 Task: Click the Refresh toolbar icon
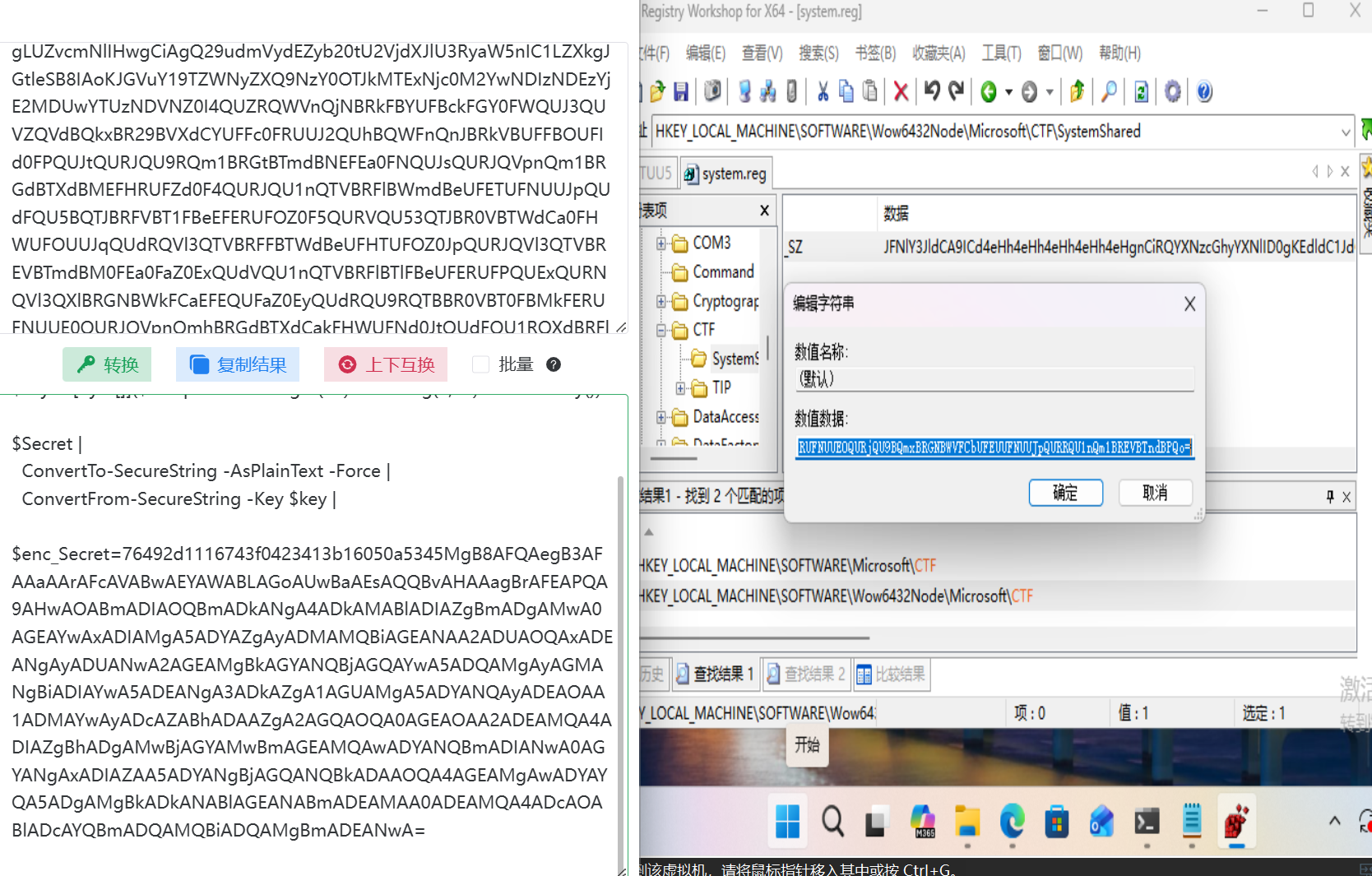[1141, 91]
